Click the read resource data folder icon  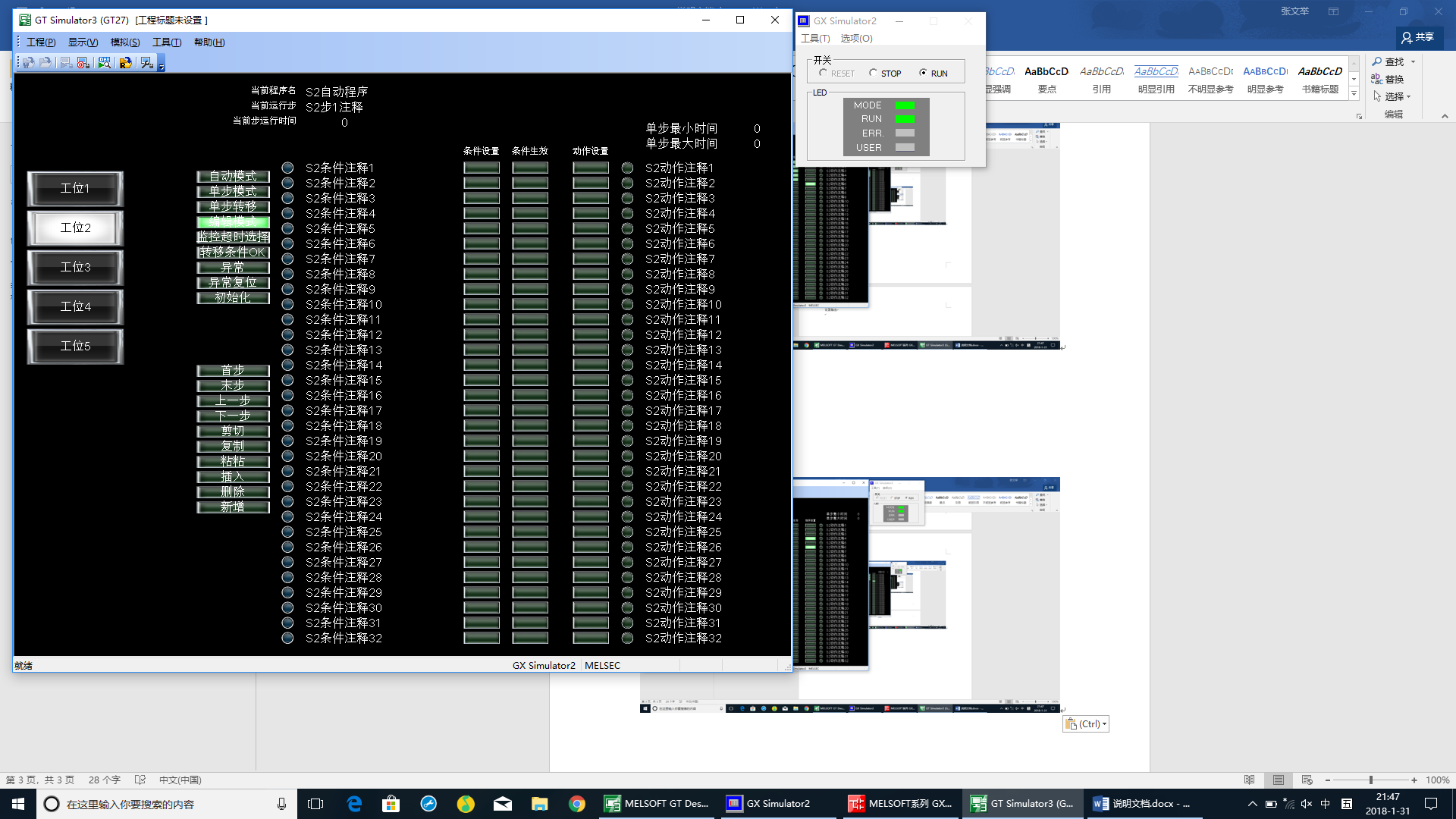click(x=126, y=63)
